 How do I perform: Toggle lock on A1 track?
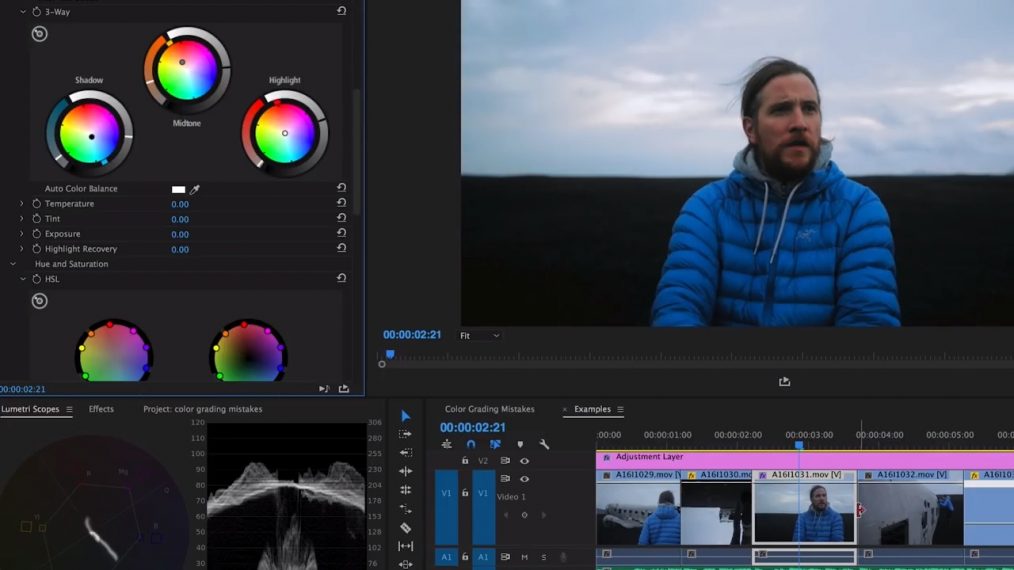coord(465,556)
